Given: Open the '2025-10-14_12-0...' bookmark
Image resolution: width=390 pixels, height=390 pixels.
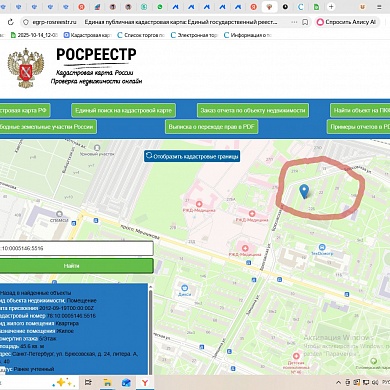Looking at the screenshot, I should click(34, 35).
